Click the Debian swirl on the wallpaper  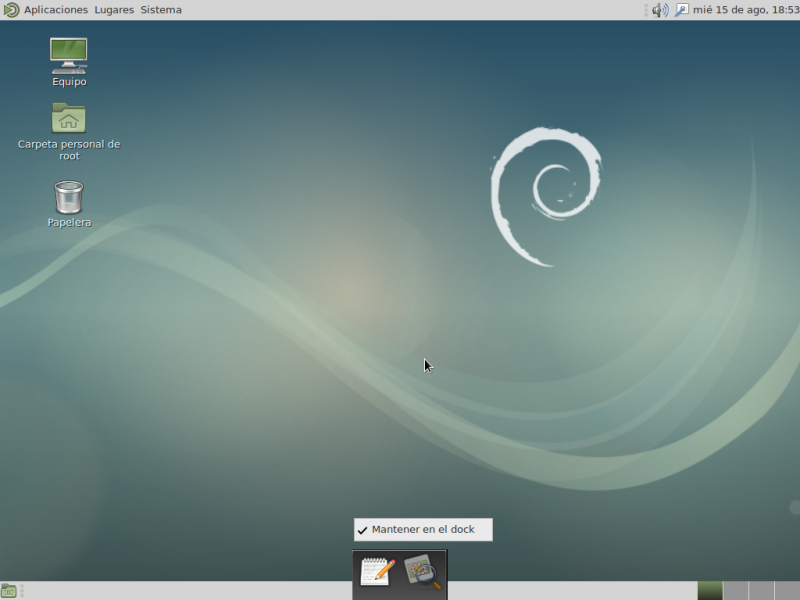[x=545, y=195]
